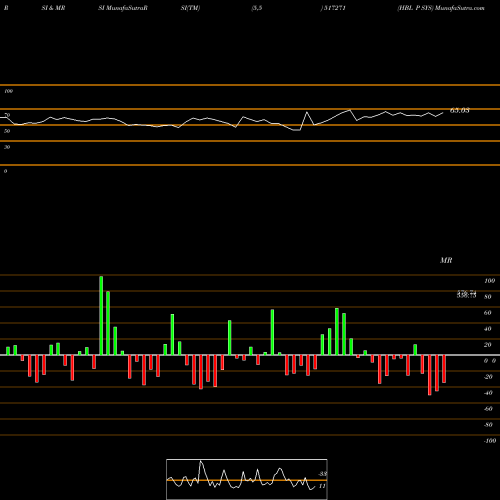Click the MR axis label -40

pos(488,393)
